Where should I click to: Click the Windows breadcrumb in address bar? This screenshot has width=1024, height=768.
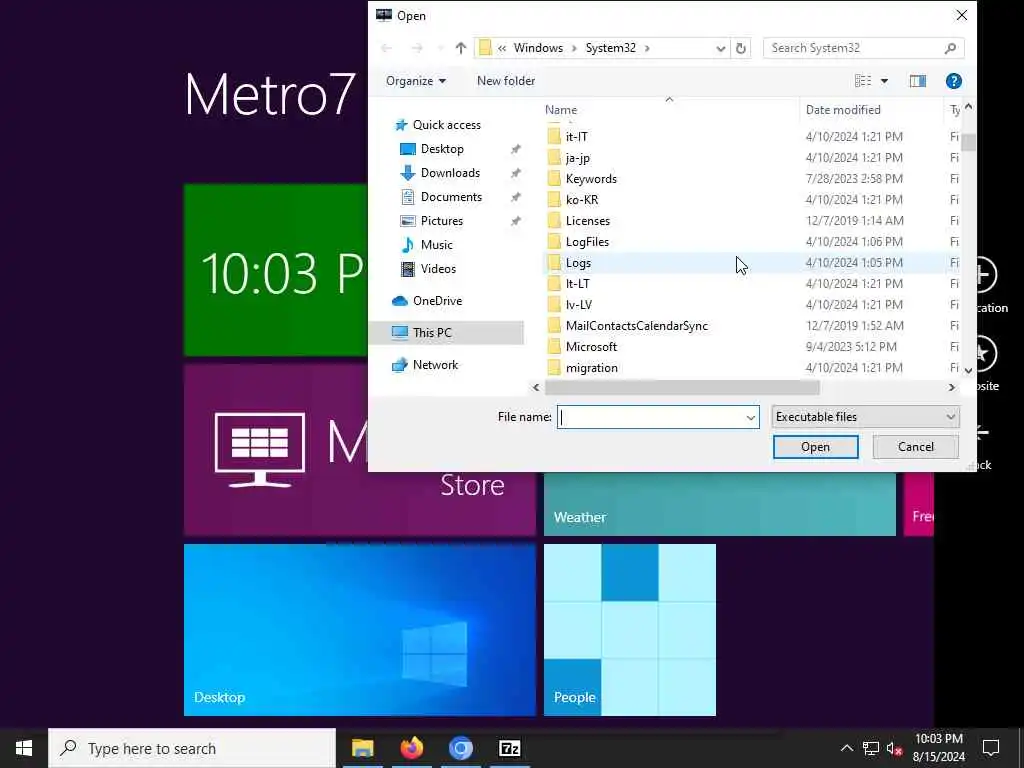click(x=538, y=48)
